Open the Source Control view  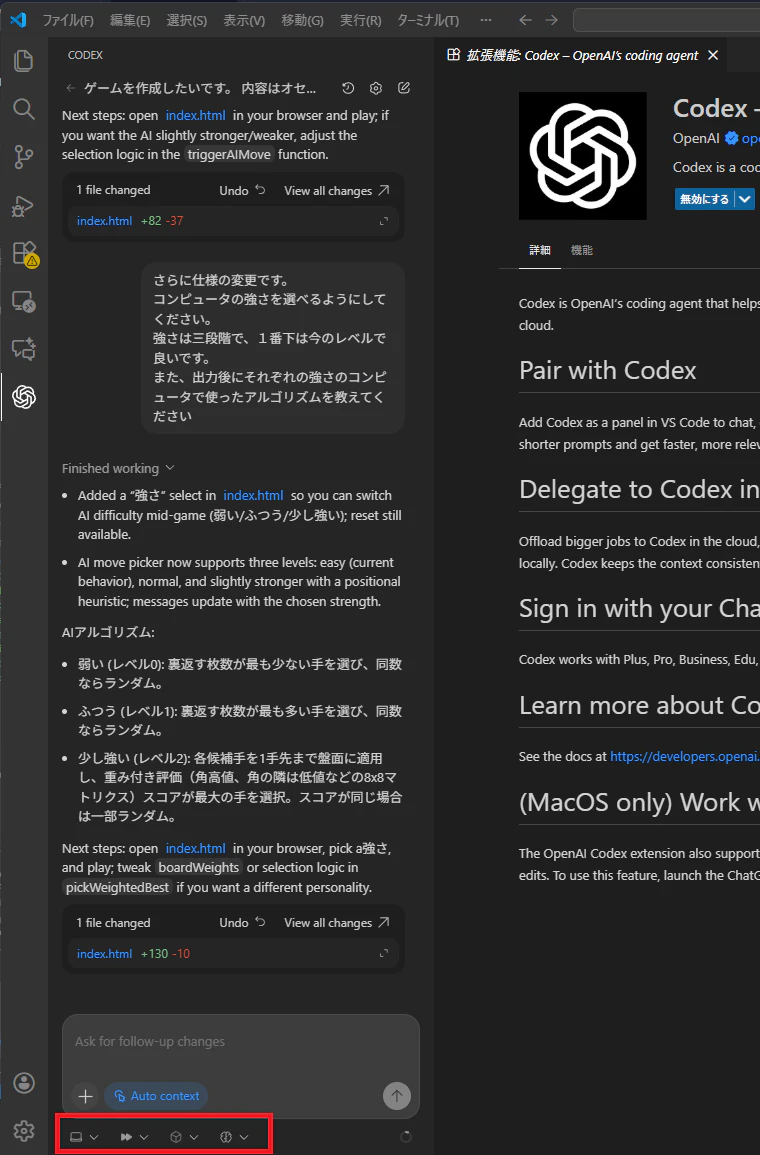tap(24, 157)
